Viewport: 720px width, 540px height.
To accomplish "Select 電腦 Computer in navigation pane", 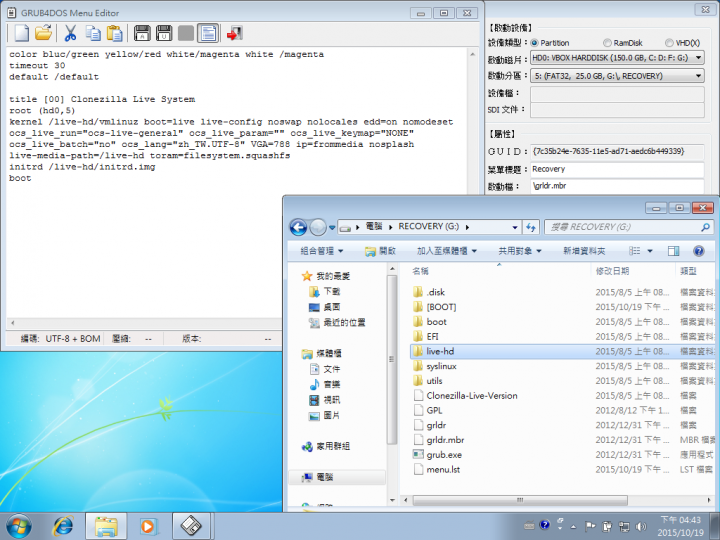I will coord(318,477).
